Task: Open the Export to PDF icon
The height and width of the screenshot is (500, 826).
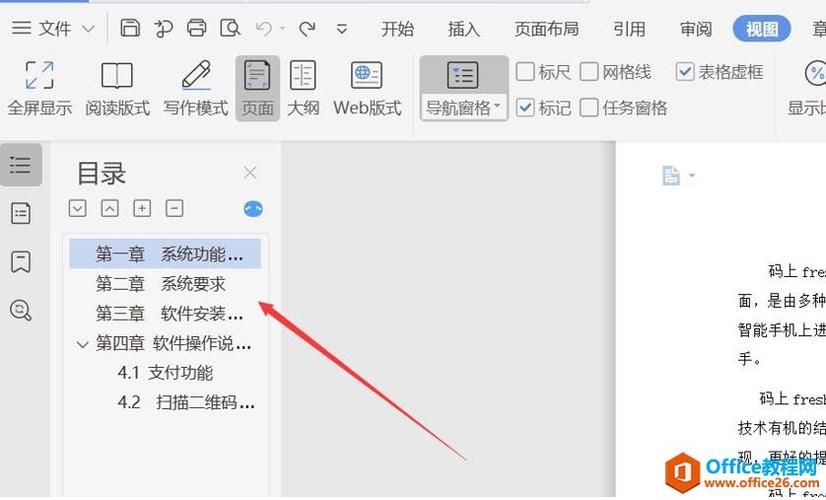Action: tap(164, 28)
